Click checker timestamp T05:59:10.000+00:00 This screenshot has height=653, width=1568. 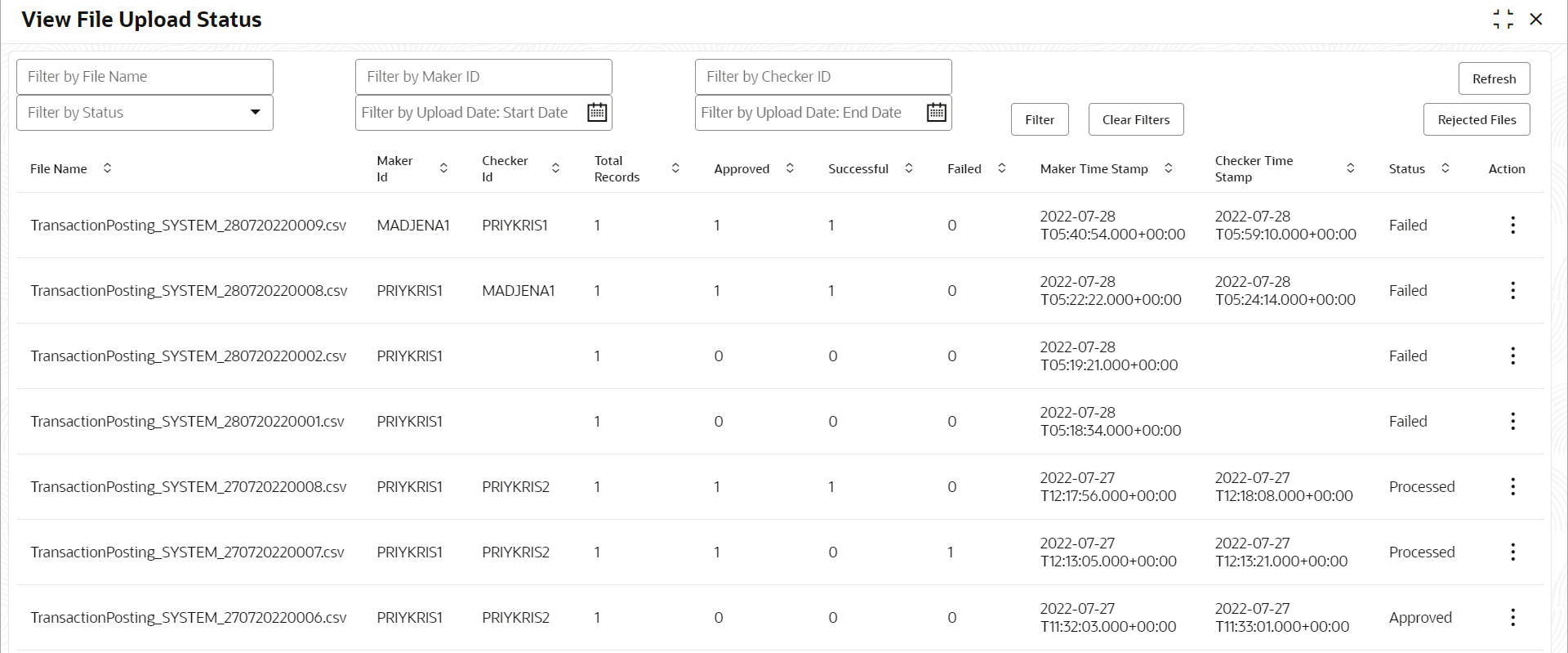pyautogui.click(x=1285, y=235)
